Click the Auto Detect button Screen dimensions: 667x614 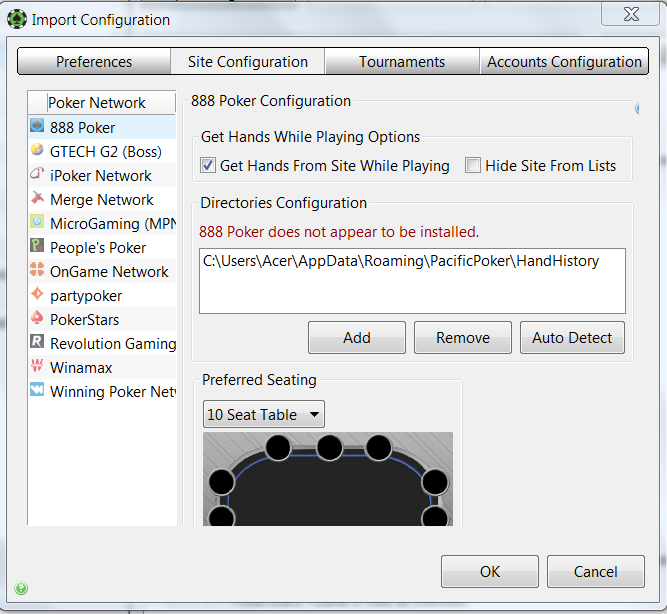click(572, 338)
